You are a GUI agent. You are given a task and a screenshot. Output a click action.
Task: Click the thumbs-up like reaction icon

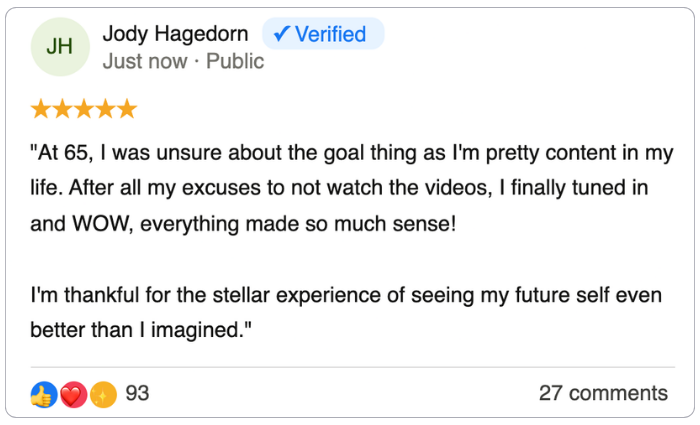(x=44, y=394)
